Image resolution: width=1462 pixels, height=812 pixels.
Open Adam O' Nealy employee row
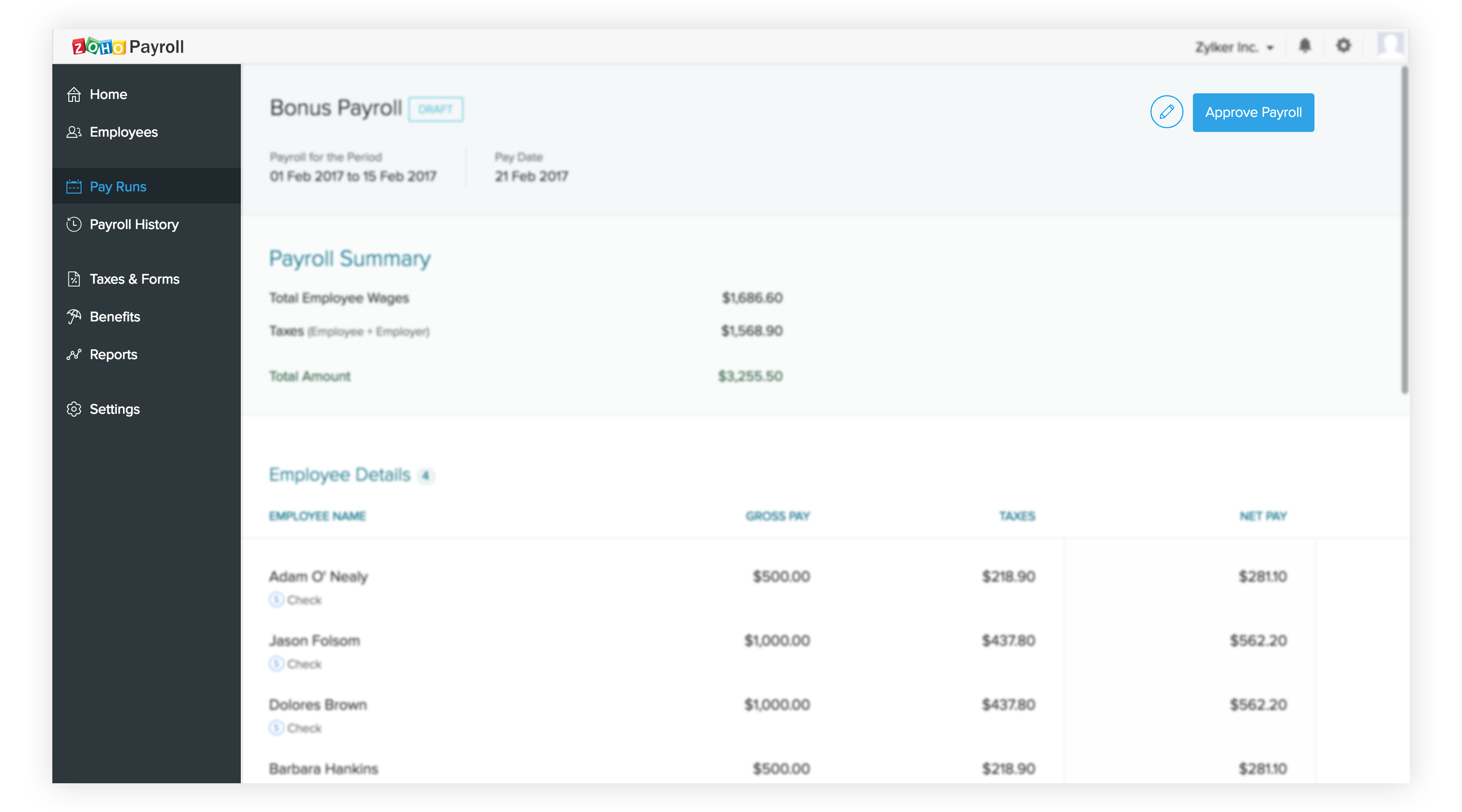point(319,576)
